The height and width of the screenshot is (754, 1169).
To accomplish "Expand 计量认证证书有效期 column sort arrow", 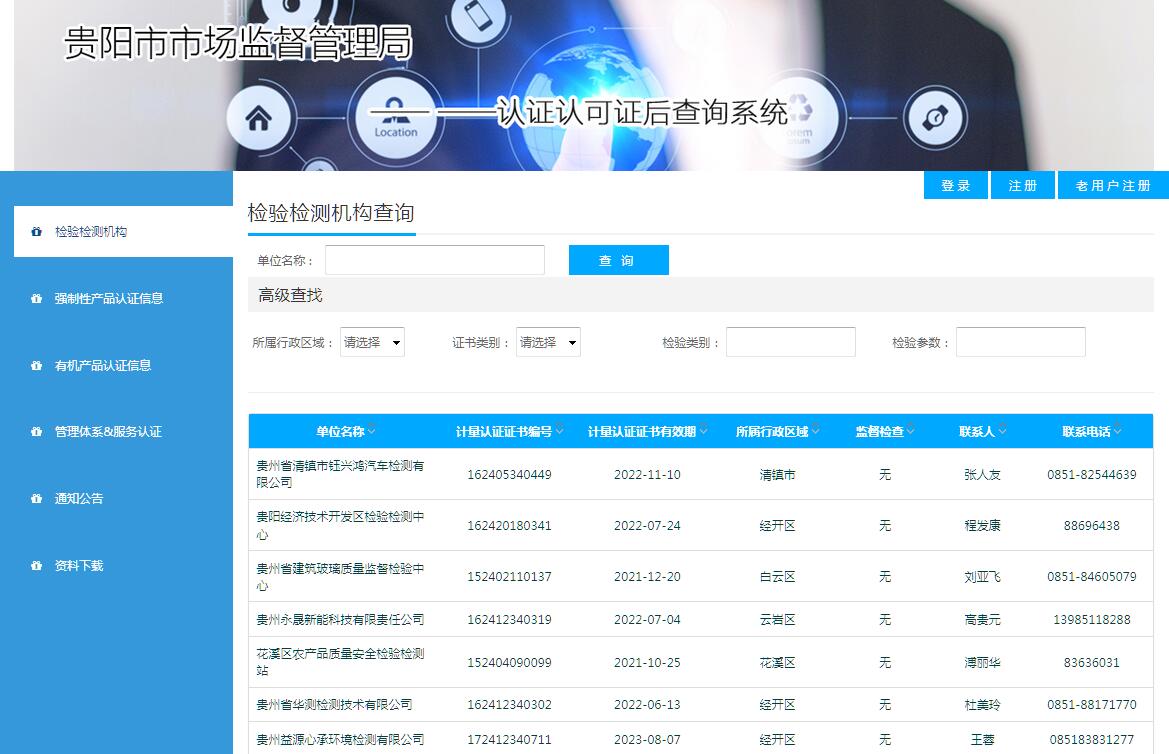I will [x=704, y=432].
